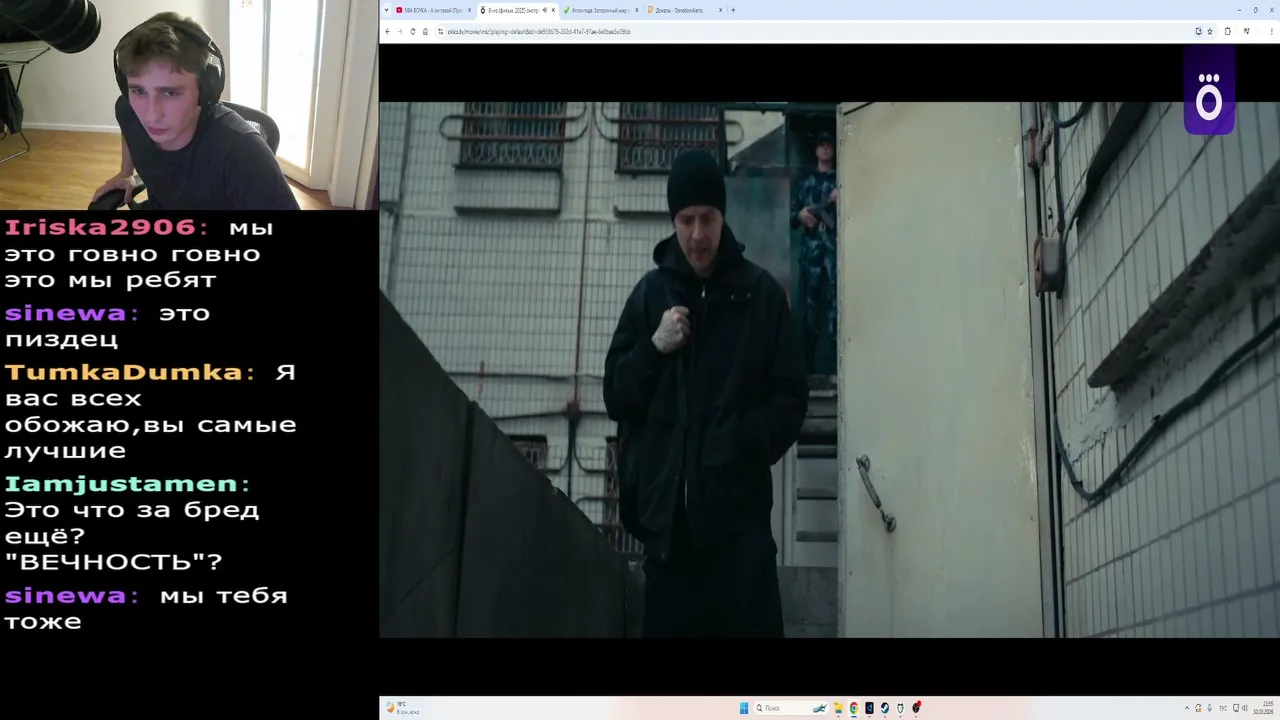Click the streamer webcam feed
The height and width of the screenshot is (720, 1280).
189,104
